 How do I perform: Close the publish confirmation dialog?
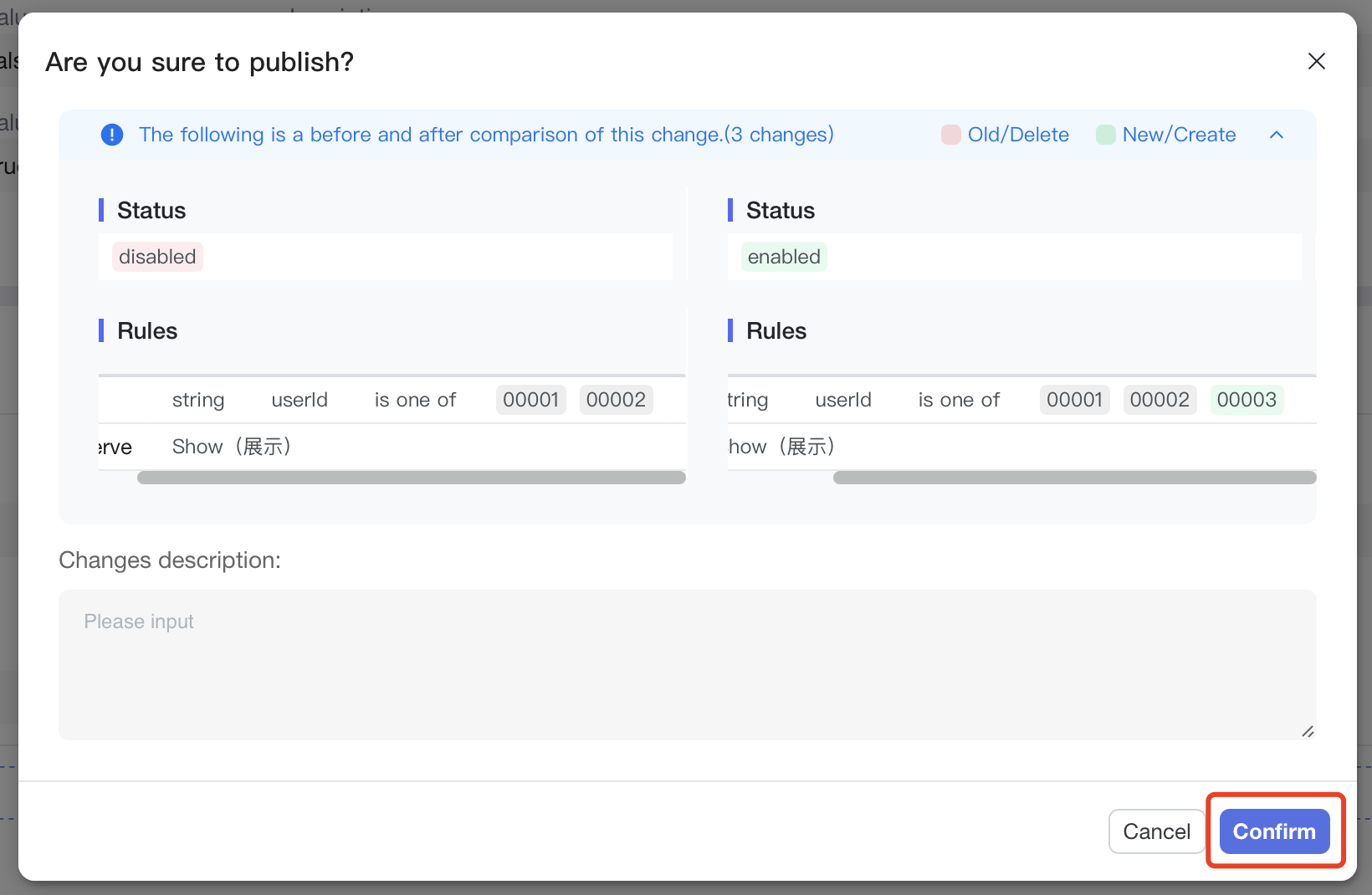(x=1316, y=61)
